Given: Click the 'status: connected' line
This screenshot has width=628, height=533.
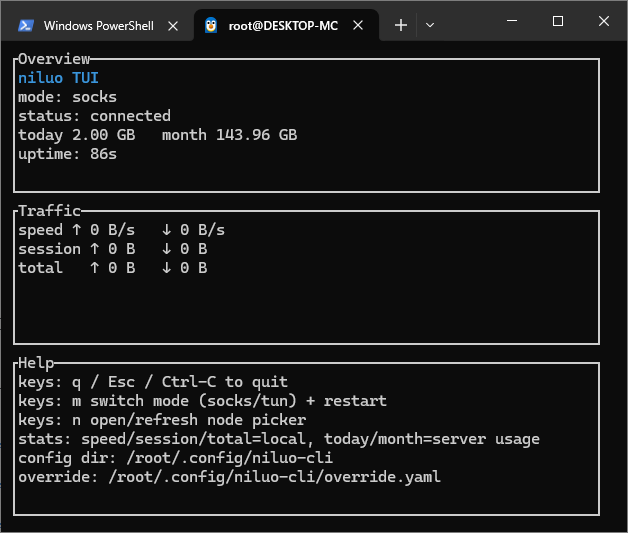Looking at the screenshot, I should point(95,116).
